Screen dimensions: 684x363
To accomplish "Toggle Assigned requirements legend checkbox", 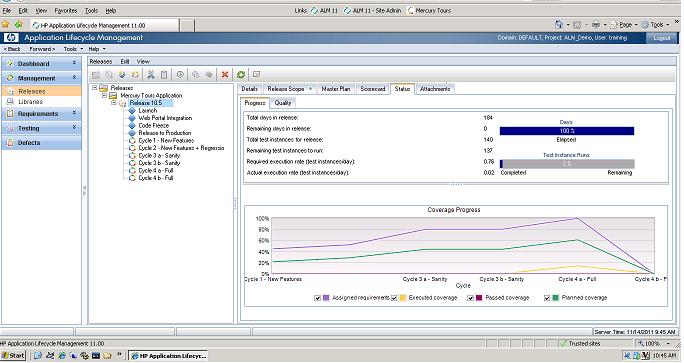I will pyautogui.click(x=318, y=298).
